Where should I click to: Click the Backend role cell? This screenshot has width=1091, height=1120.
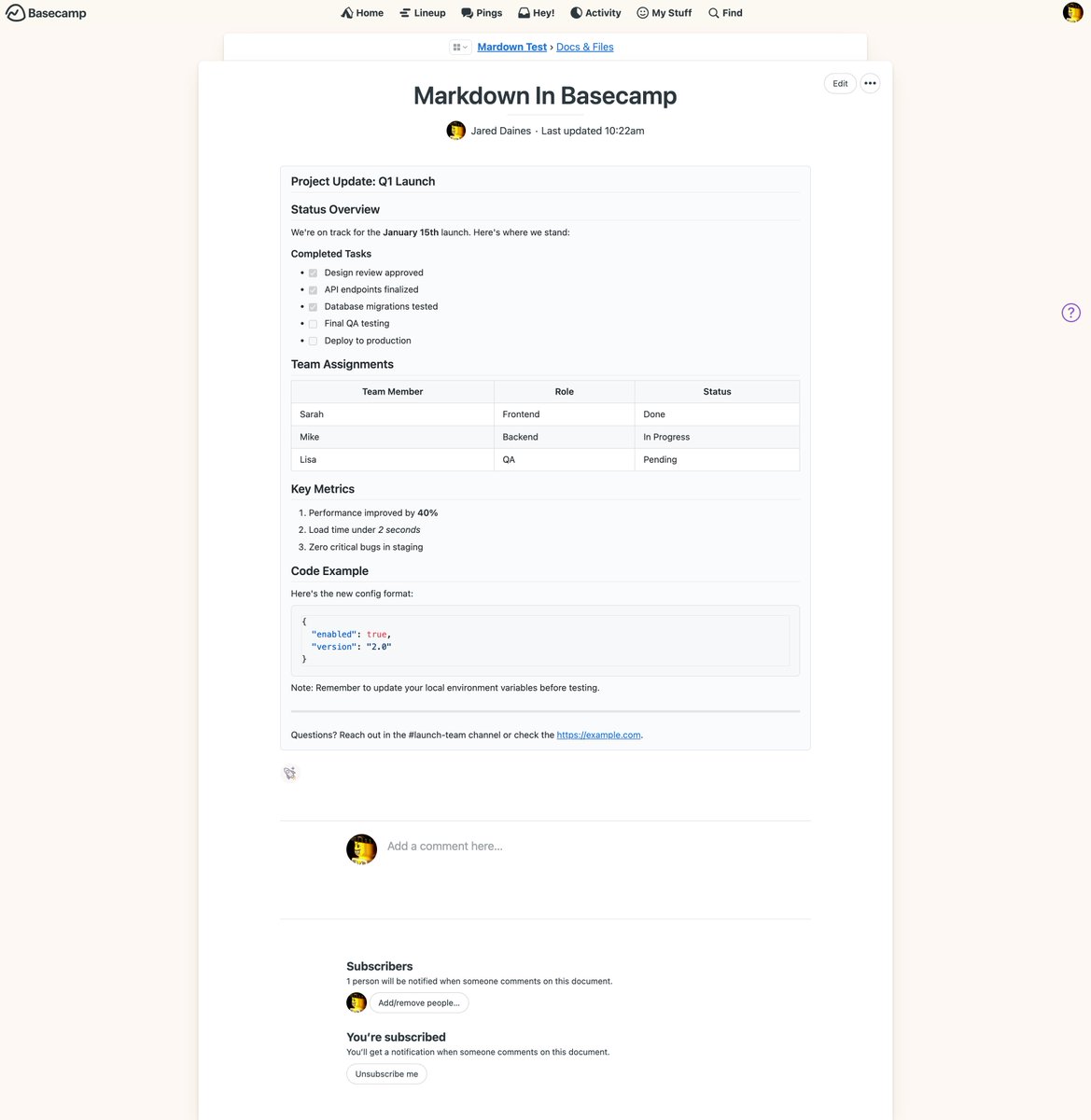coord(565,437)
